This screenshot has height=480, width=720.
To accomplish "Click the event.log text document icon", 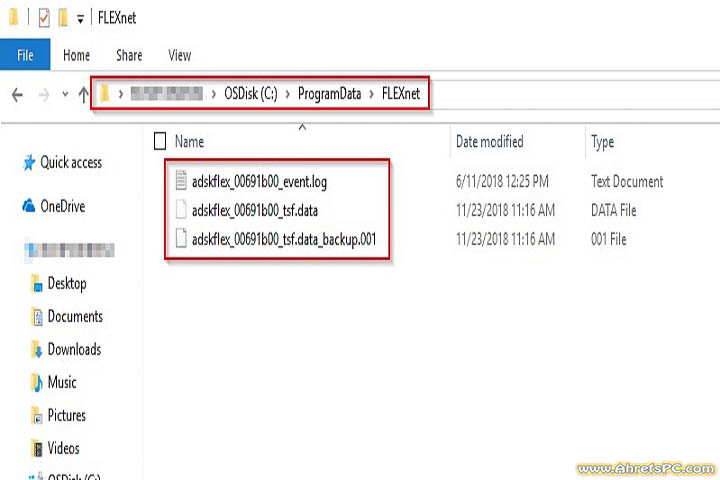I will (181, 180).
